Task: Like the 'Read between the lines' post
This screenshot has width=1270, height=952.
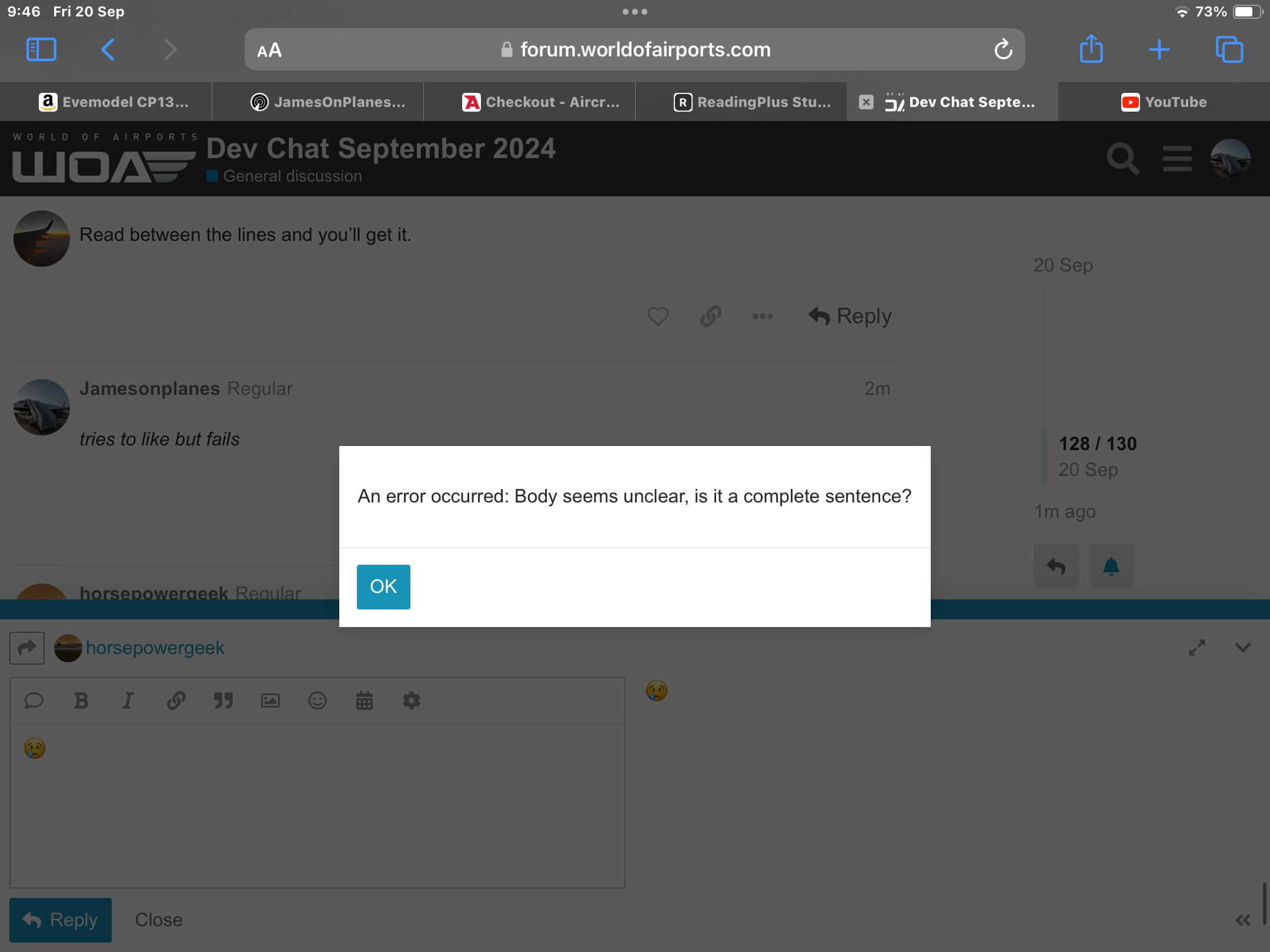Action: pyautogui.click(x=658, y=316)
